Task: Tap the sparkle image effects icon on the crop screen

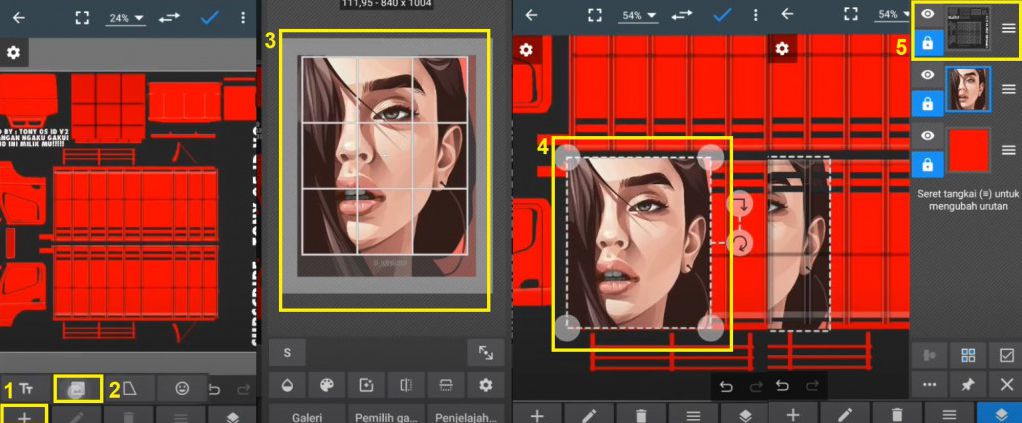Action: point(366,385)
